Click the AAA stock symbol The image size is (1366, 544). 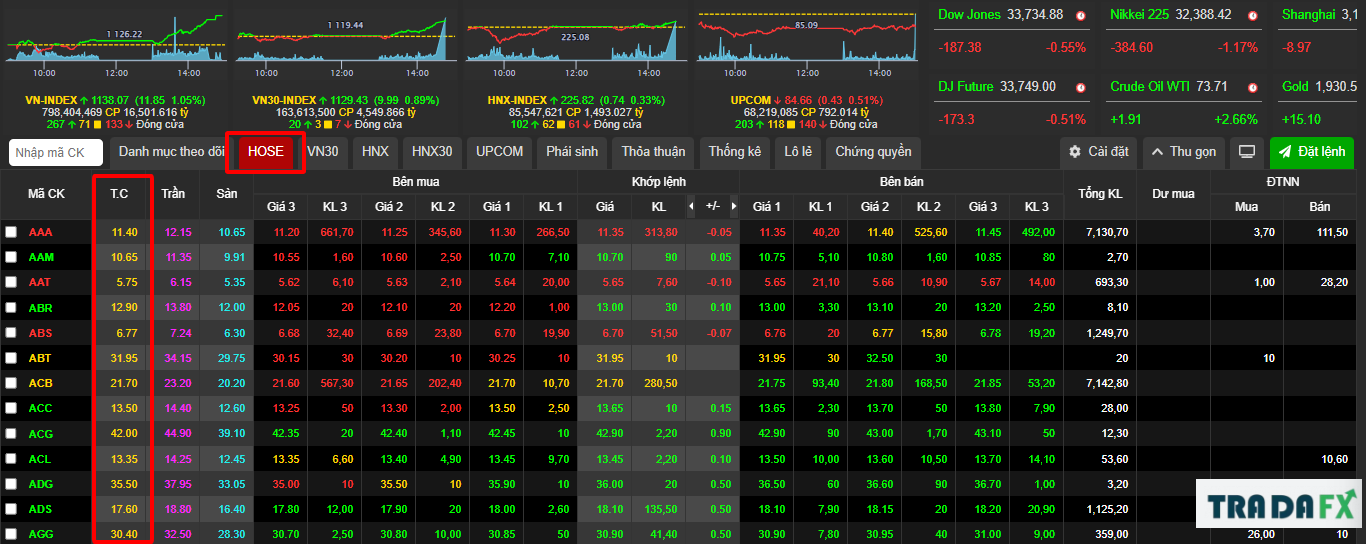[x=41, y=232]
